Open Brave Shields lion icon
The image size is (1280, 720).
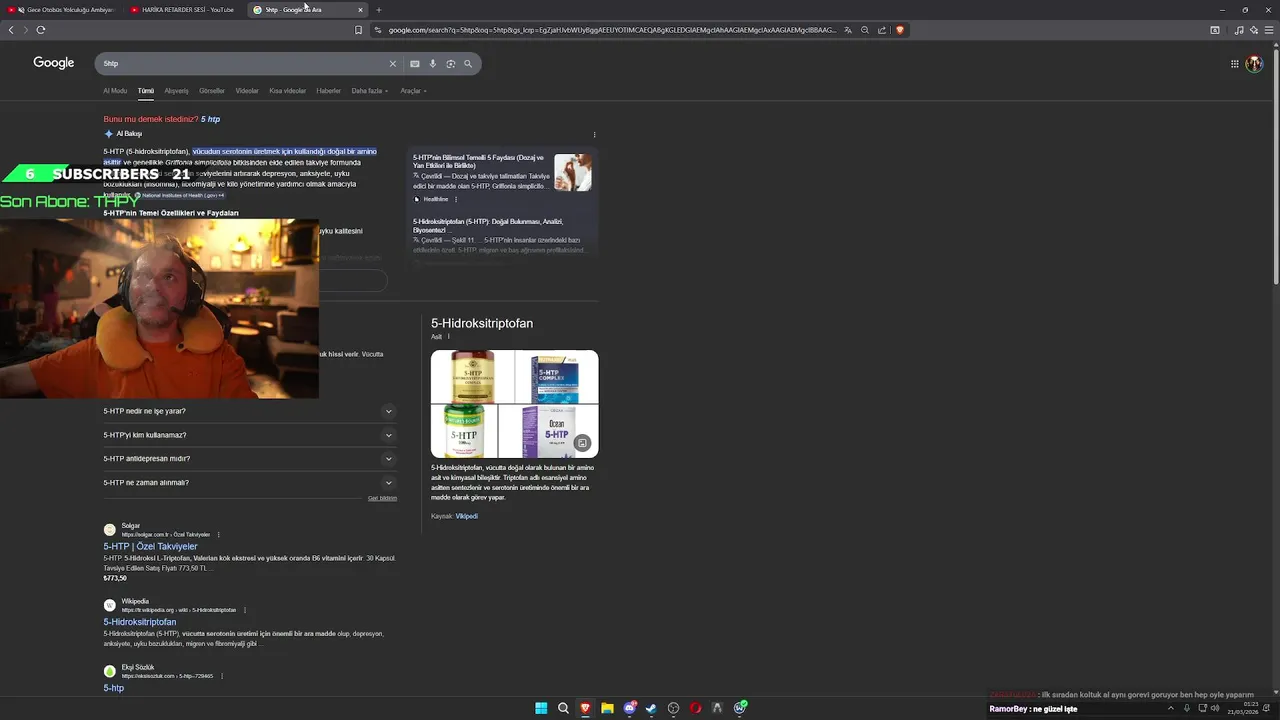(x=900, y=30)
